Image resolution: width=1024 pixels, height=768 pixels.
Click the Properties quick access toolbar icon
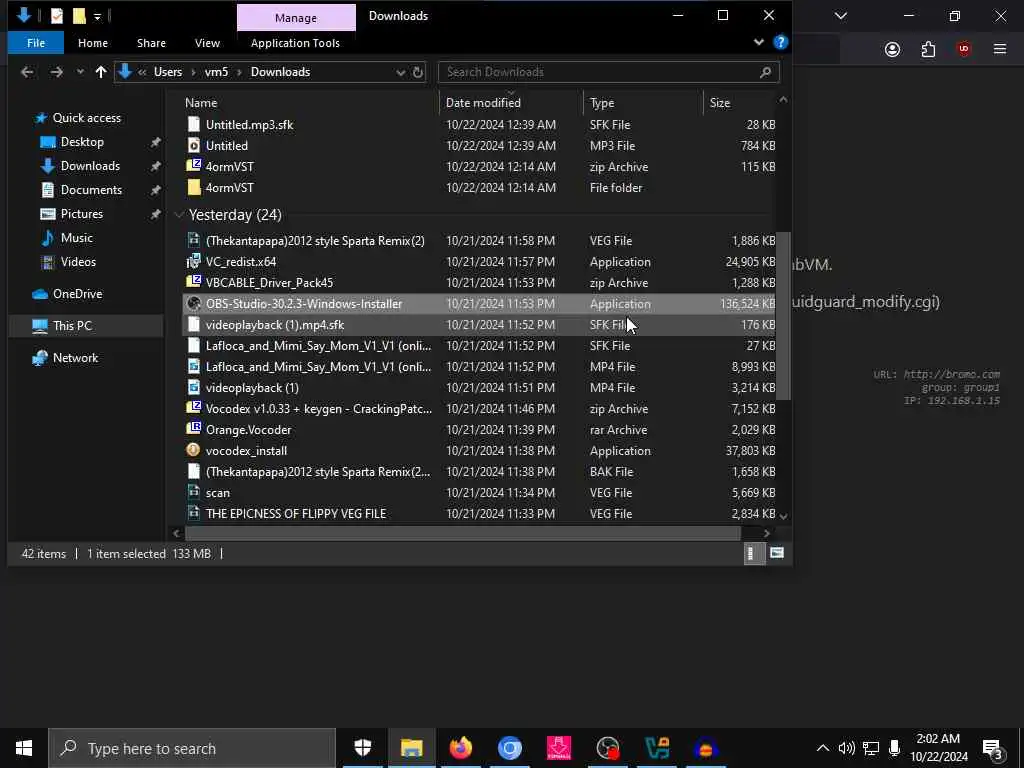pyautogui.click(x=57, y=16)
